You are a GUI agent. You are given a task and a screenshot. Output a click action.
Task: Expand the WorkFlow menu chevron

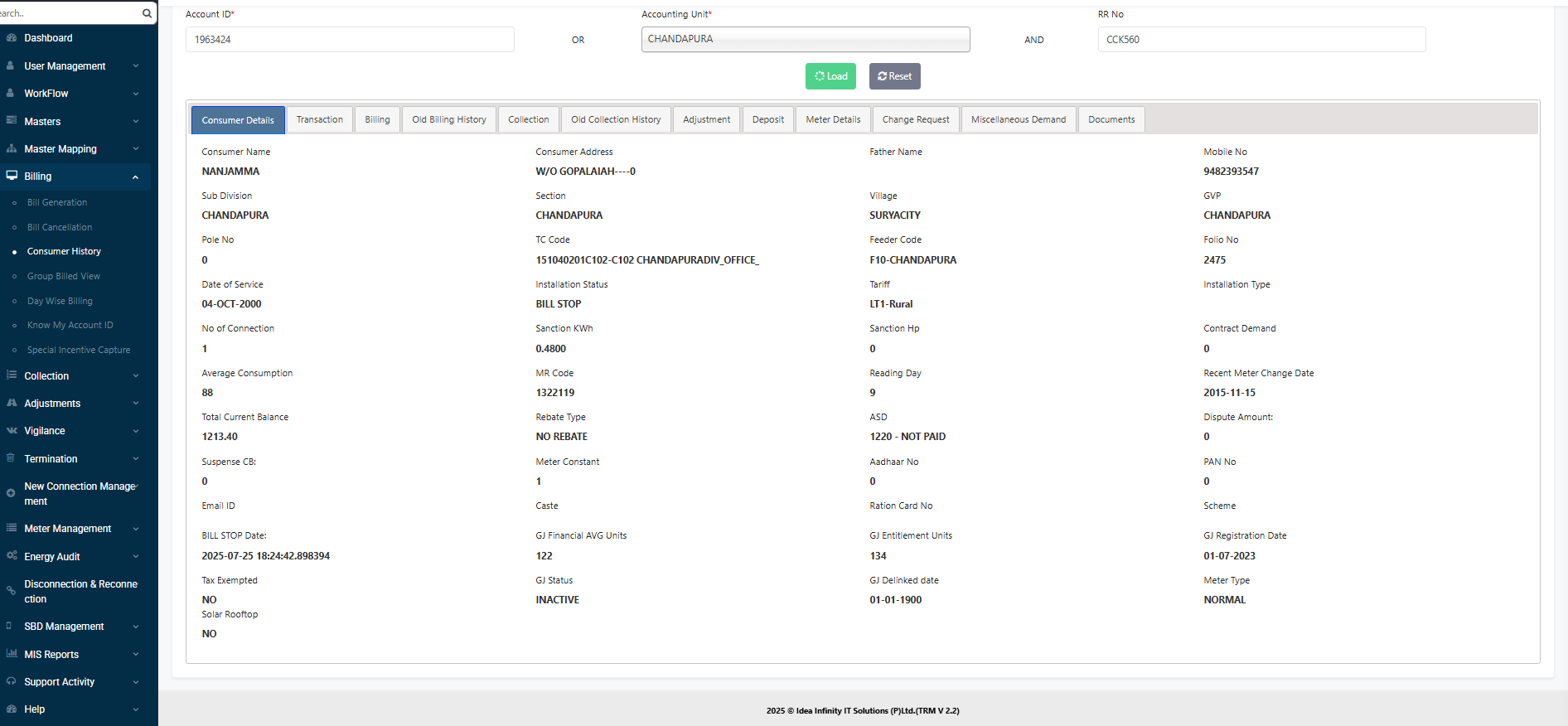click(x=136, y=94)
